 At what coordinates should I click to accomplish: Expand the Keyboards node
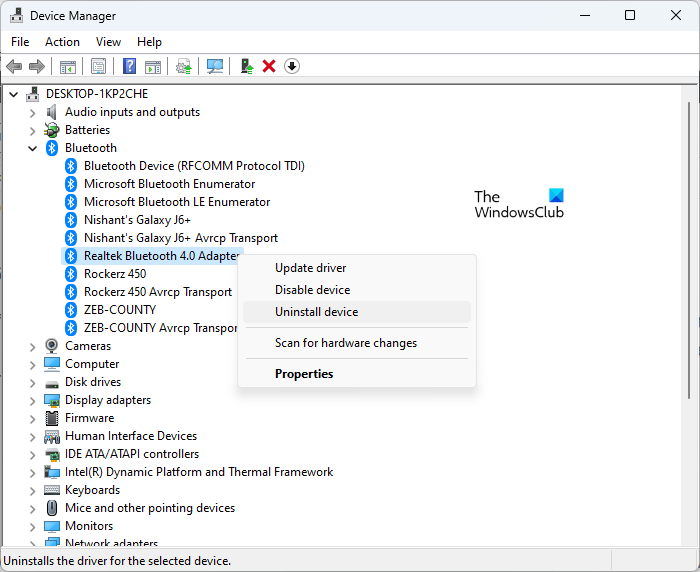32,491
